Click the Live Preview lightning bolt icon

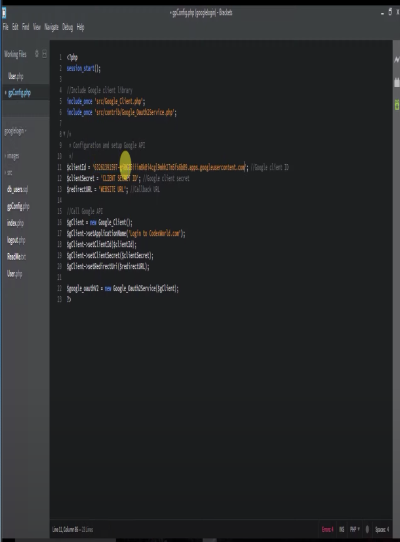pyautogui.click(x=397, y=60)
